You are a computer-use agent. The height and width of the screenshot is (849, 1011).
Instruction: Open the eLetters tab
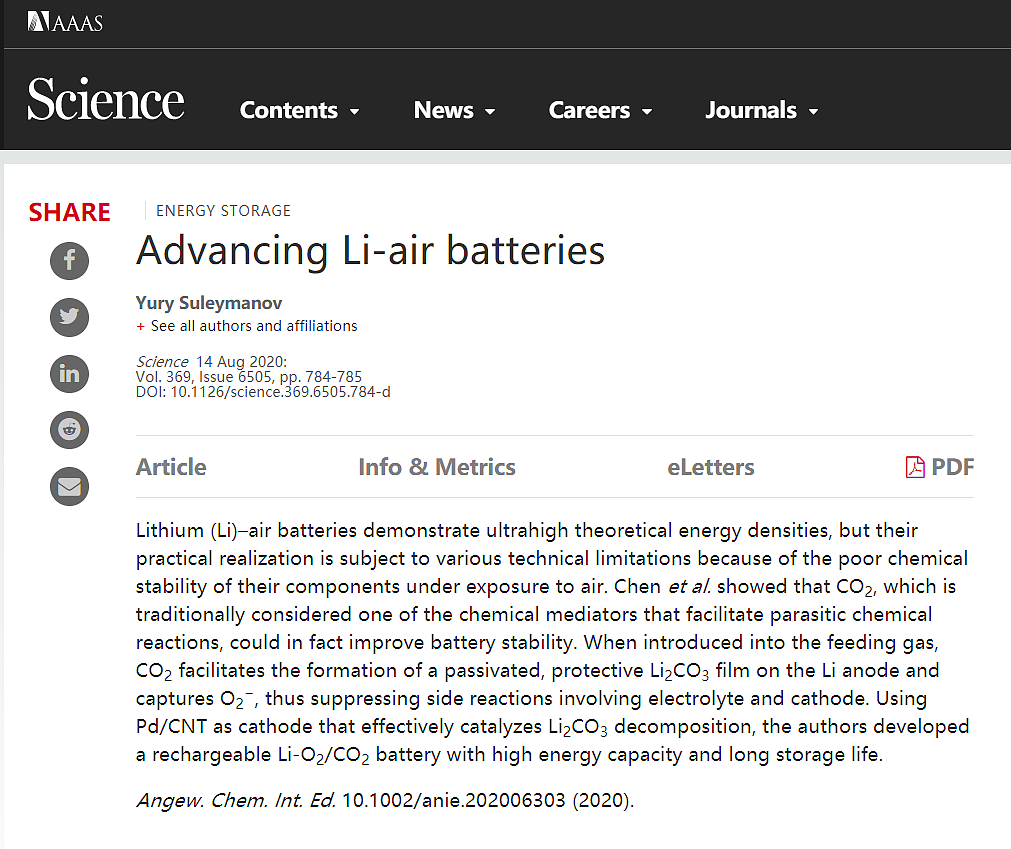click(711, 467)
